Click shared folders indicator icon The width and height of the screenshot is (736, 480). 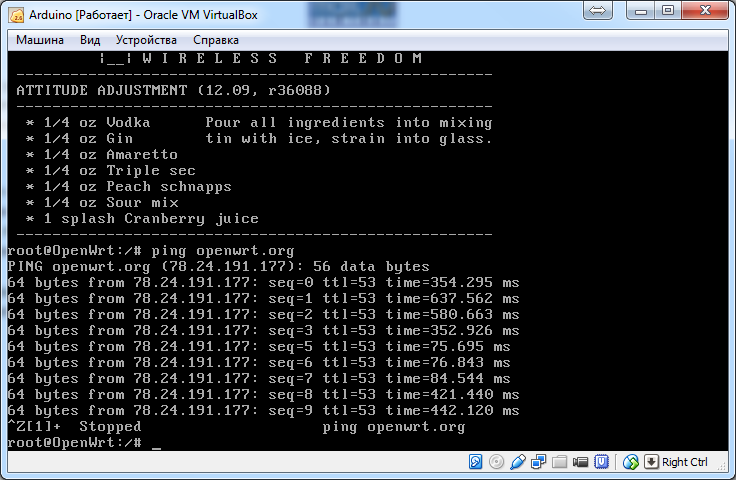tap(559, 462)
